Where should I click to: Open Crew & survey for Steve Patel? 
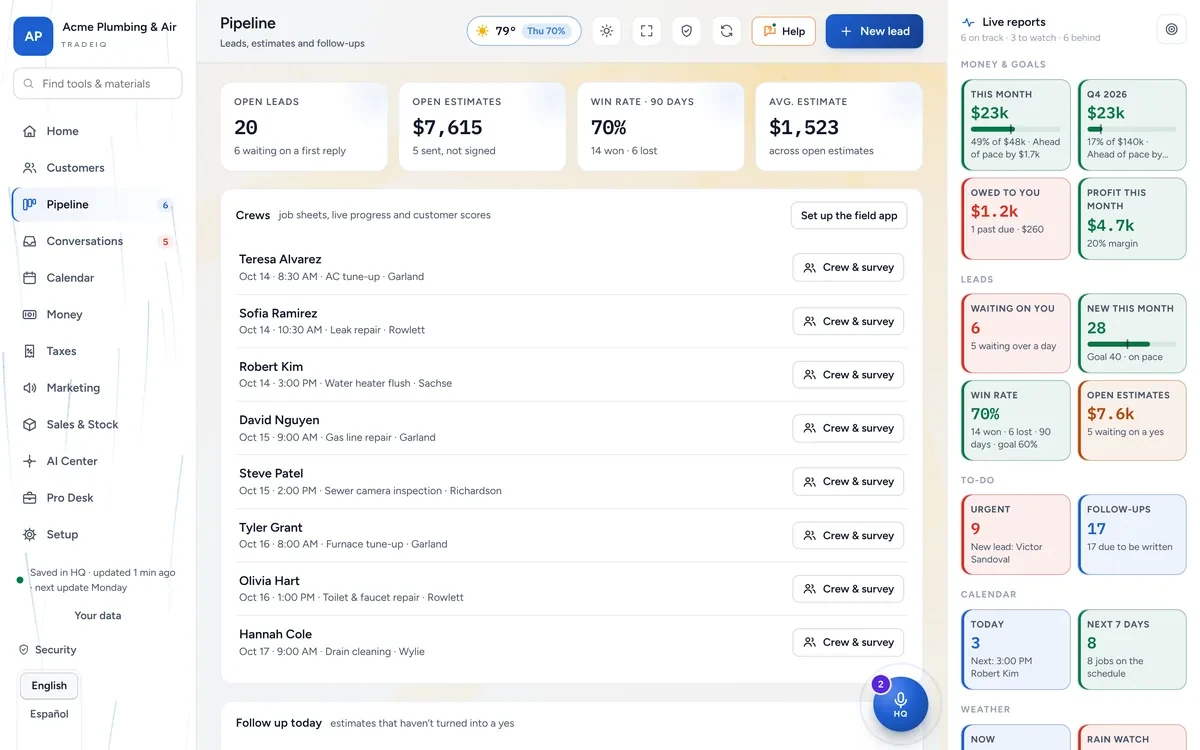pos(848,482)
